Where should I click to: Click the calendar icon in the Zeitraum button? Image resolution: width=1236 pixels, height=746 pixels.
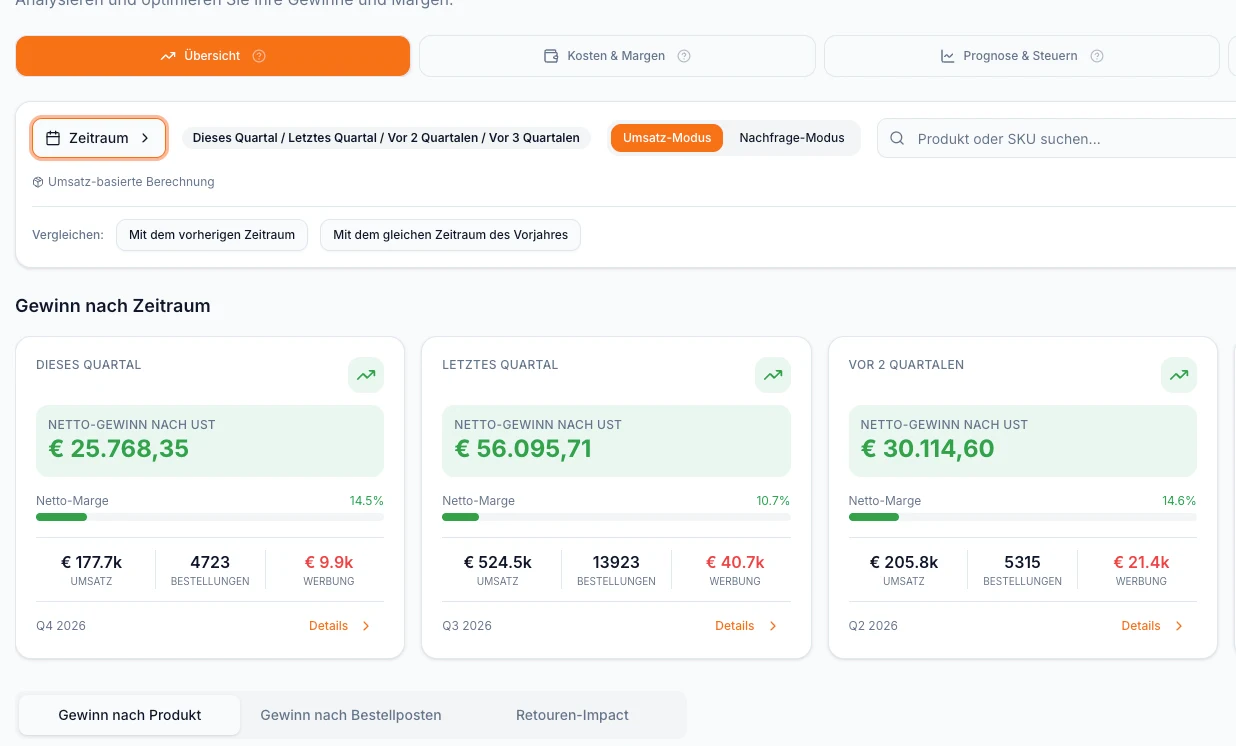53,138
